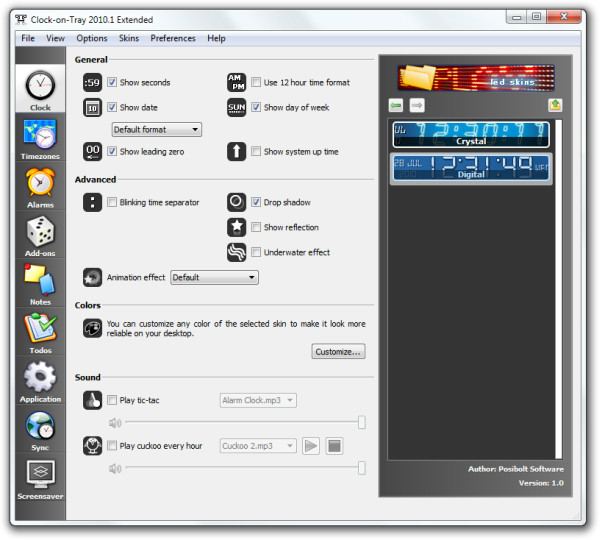600x540 pixels.
Task: Open the Preferences menu
Action: (x=173, y=38)
